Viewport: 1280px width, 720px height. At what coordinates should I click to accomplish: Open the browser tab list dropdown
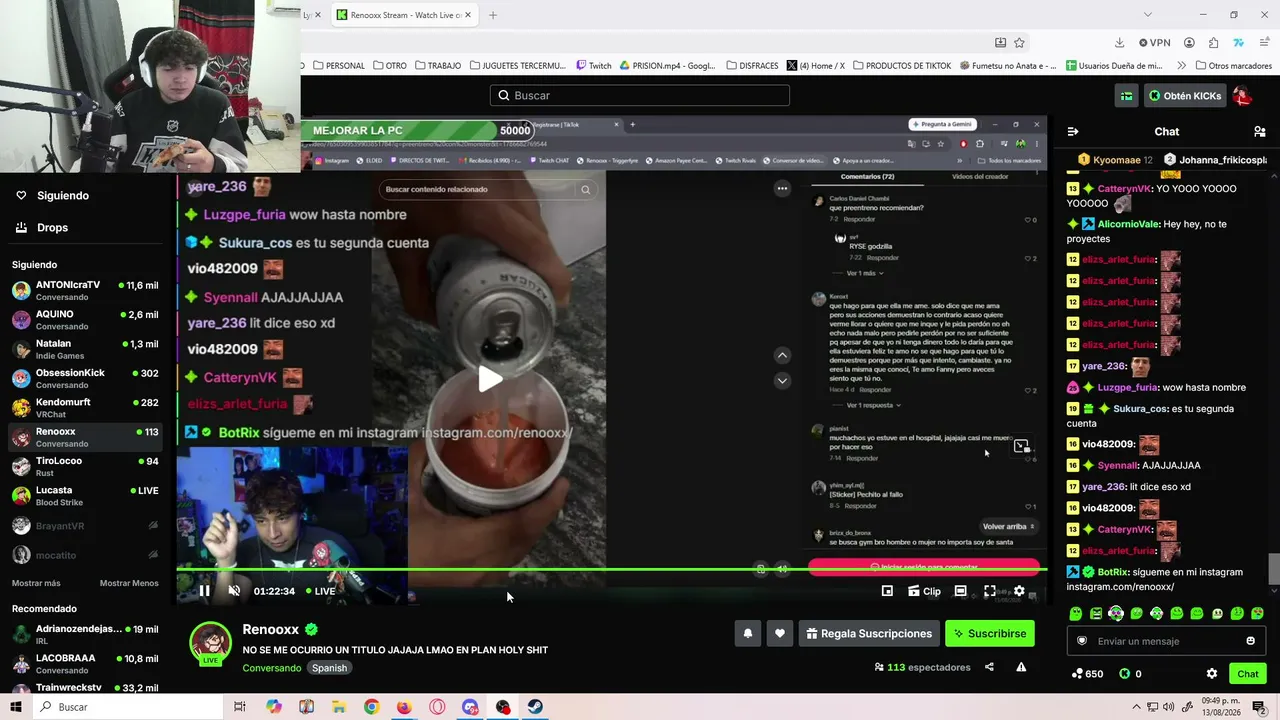click(x=1148, y=15)
